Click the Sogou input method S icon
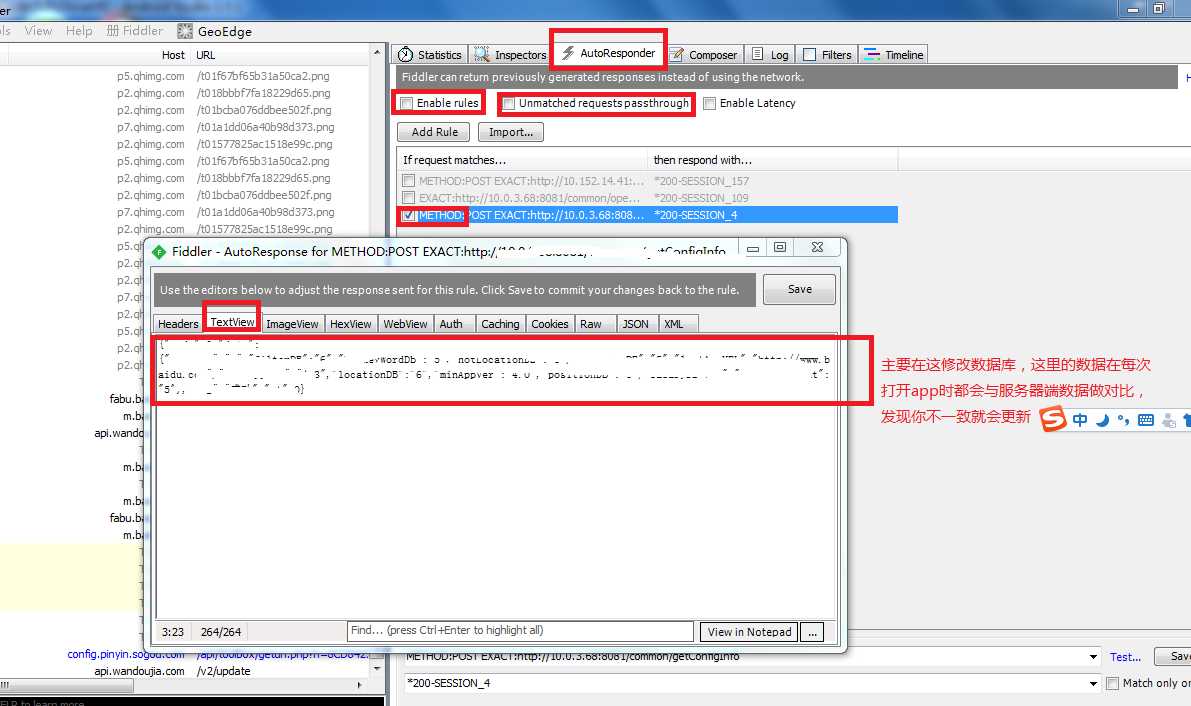This screenshot has width=1191, height=706. point(1053,419)
